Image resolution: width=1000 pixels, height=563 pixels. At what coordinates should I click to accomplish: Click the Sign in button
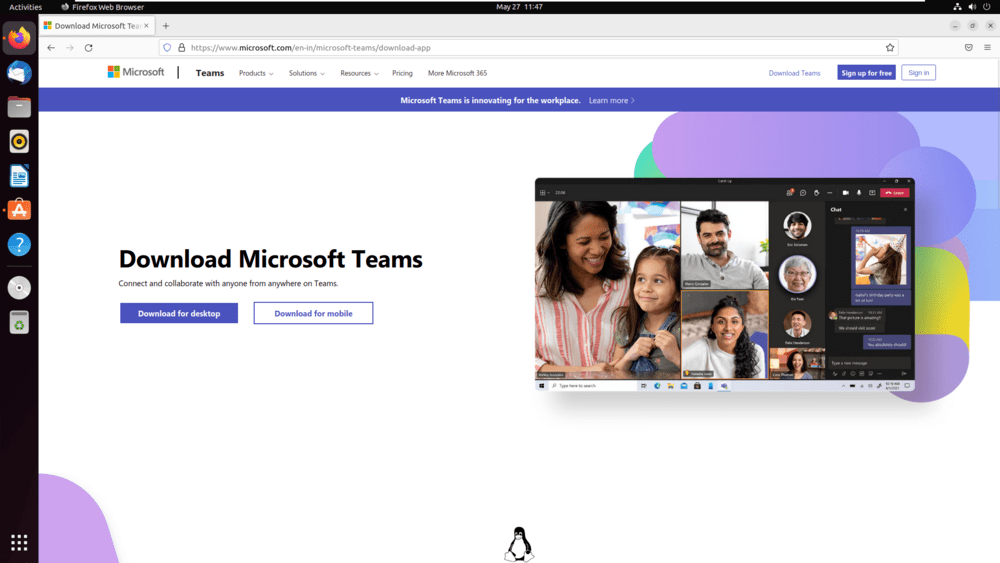tap(918, 73)
